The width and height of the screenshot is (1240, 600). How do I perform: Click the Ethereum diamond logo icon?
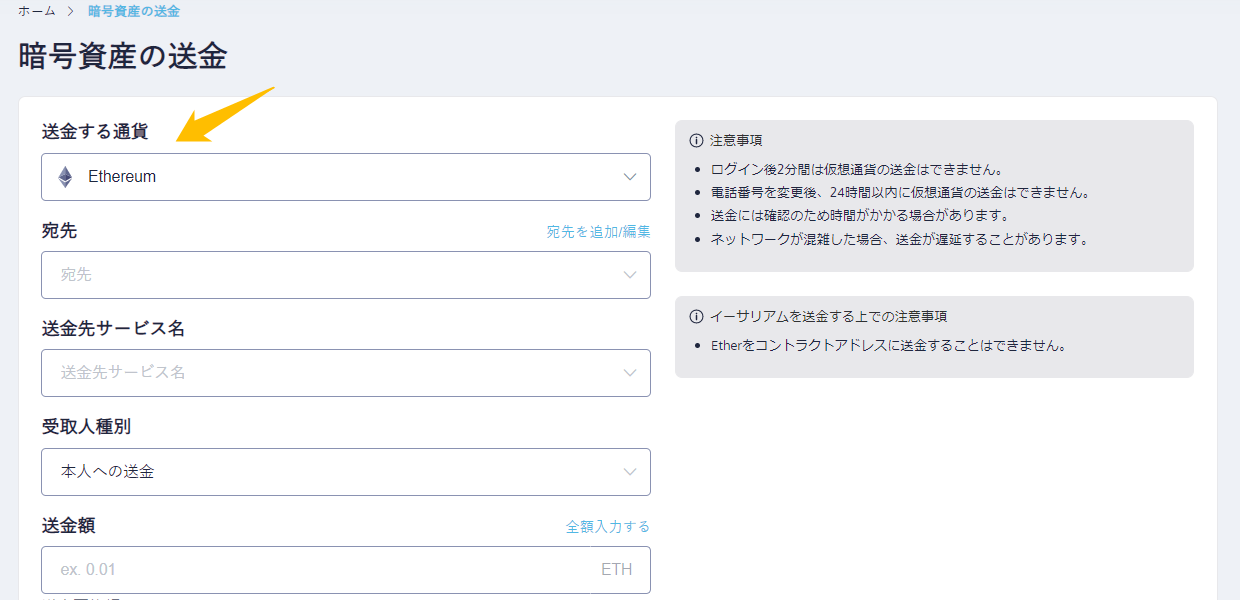click(x=65, y=177)
